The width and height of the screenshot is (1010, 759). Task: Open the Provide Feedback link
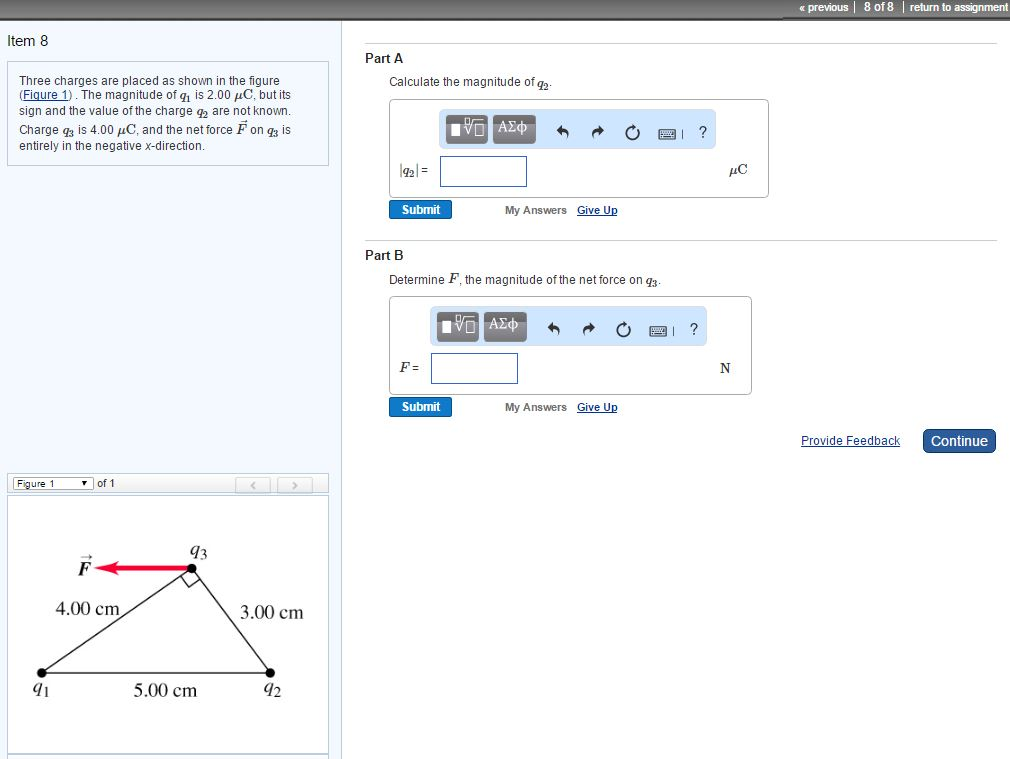pyautogui.click(x=850, y=441)
